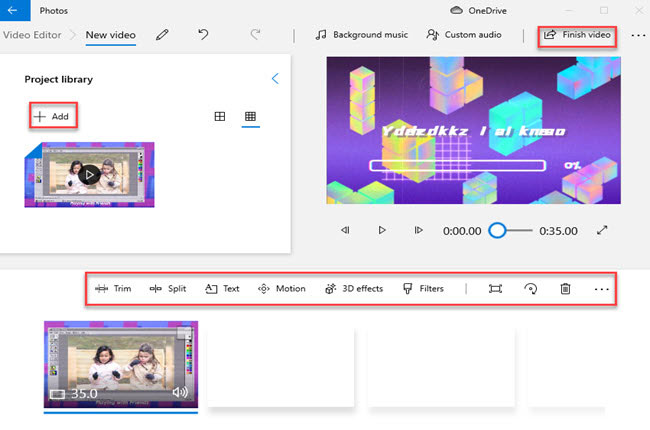This screenshot has width=650, height=430.
Task: Click the first empty storyboard placeholder slot
Action: click(x=281, y=367)
